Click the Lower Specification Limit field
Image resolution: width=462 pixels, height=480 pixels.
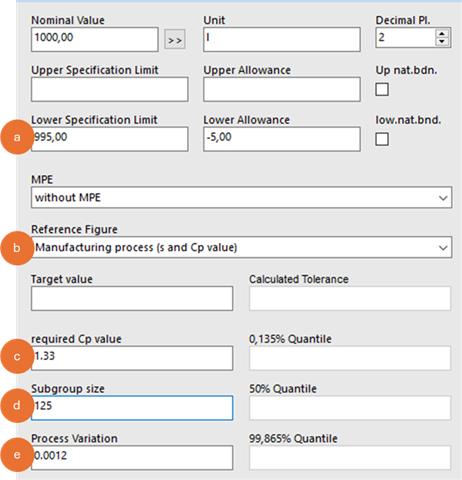pos(110,139)
